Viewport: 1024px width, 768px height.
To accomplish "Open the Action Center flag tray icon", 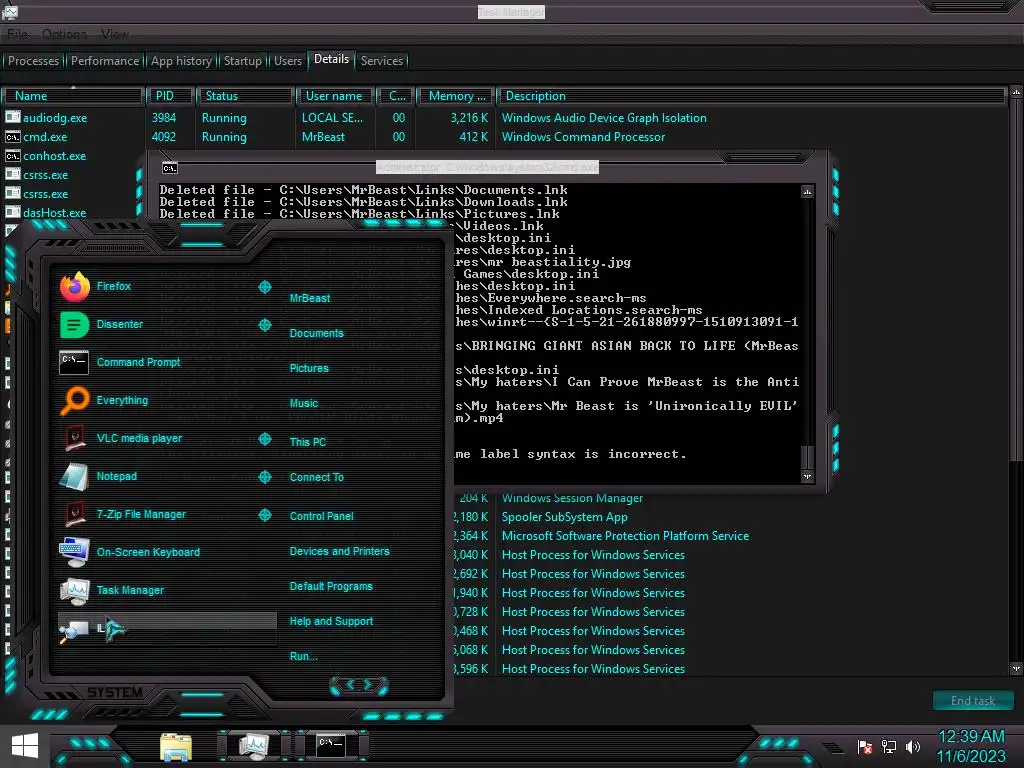I will tap(865, 746).
